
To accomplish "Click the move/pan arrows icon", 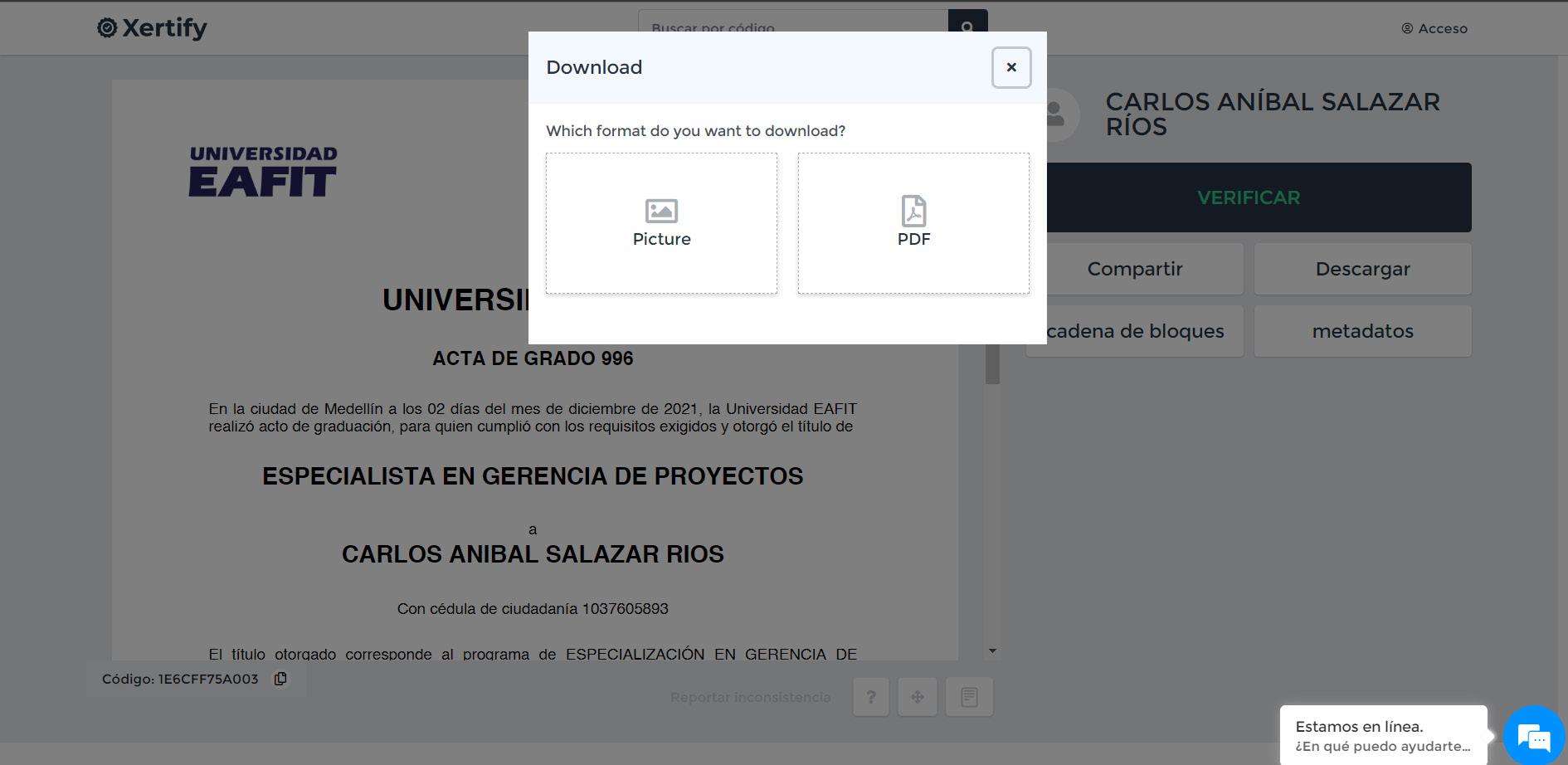I will pyautogui.click(x=918, y=697).
